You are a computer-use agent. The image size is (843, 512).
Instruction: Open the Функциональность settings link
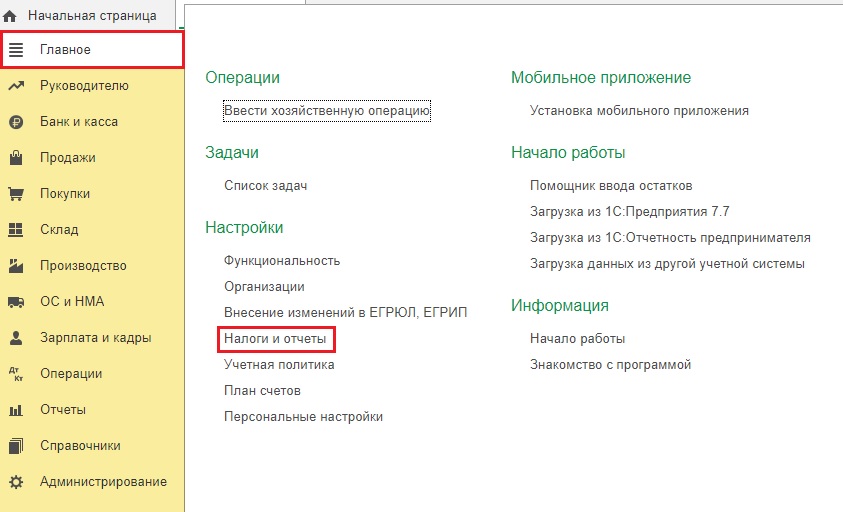tap(282, 261)
